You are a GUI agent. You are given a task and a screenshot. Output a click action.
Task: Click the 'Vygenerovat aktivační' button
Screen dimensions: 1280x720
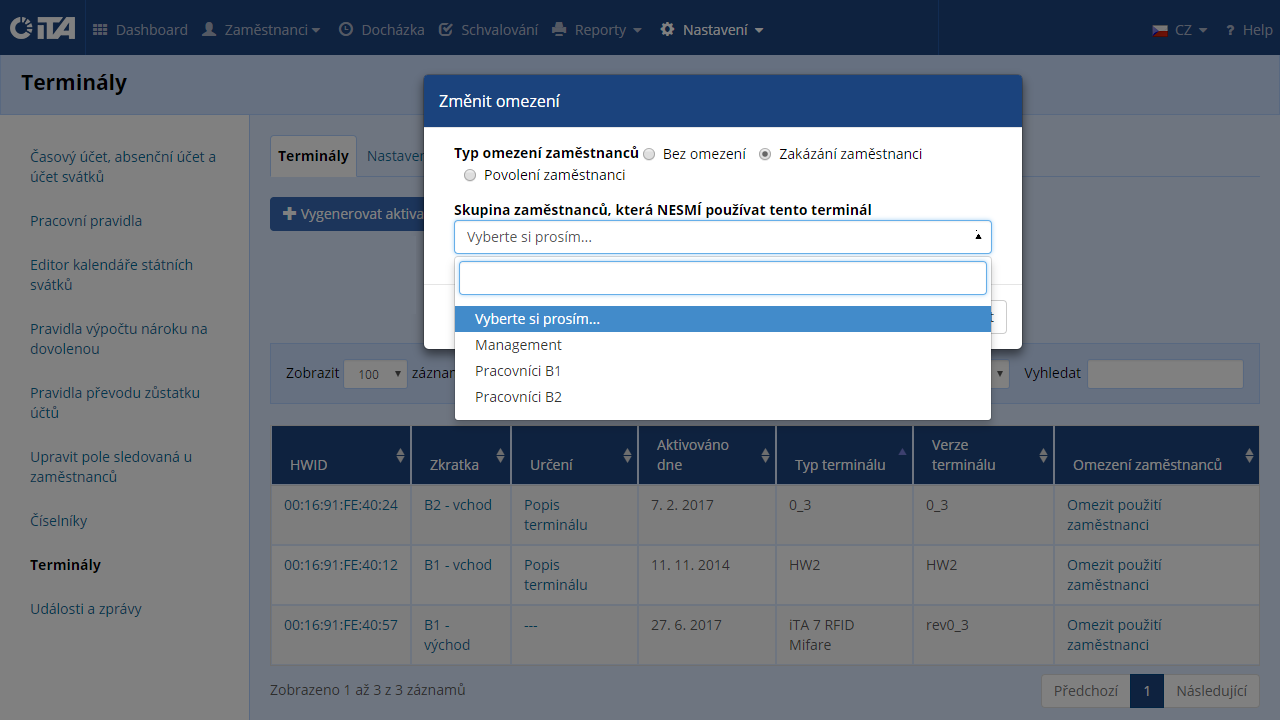345,214
